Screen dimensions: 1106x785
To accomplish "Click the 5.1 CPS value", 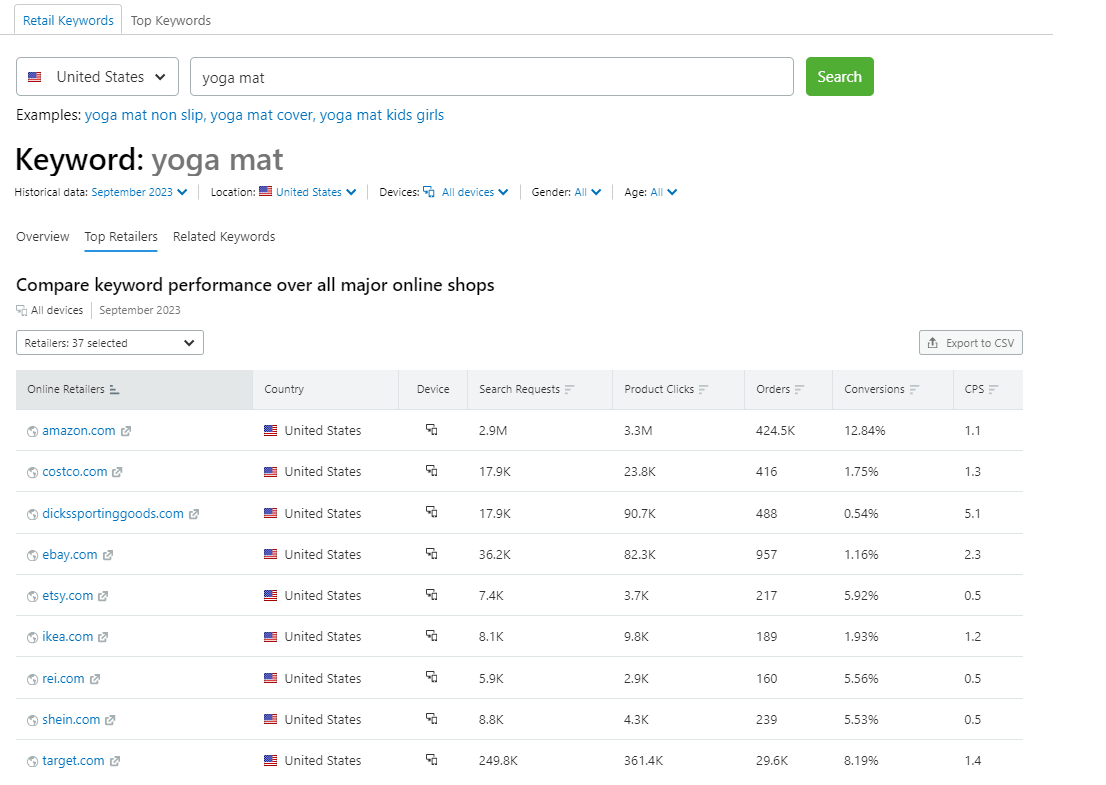I will [x=973, y=513].
